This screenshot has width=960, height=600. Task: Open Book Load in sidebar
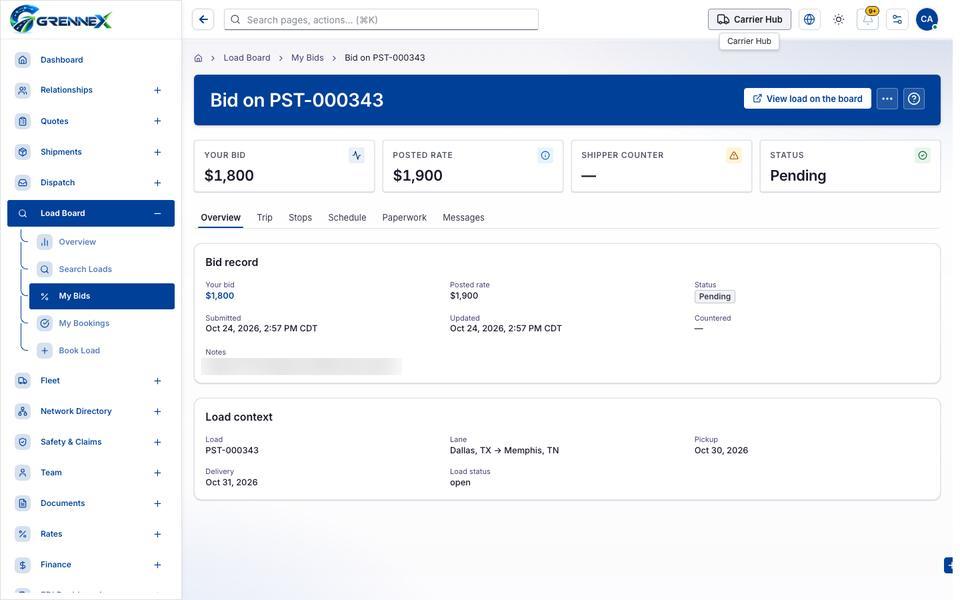(x=102, y=351)
